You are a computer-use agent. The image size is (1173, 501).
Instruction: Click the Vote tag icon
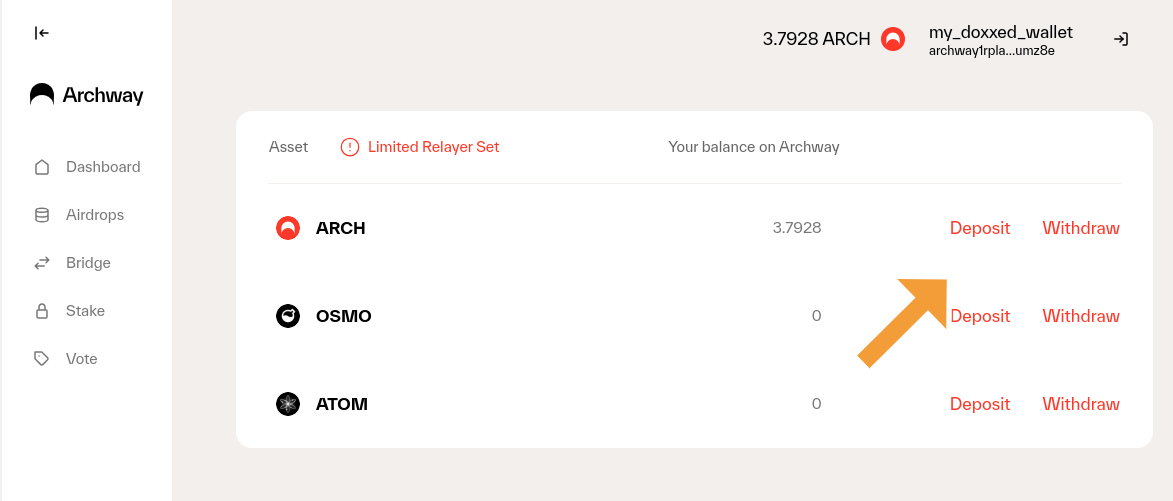point(42,359)
